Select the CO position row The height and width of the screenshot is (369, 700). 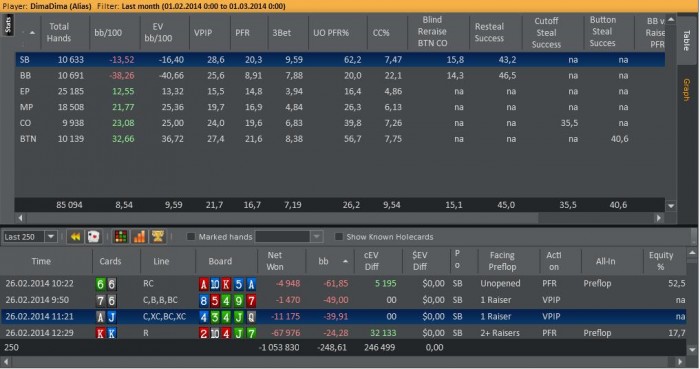tap(340, 123)
